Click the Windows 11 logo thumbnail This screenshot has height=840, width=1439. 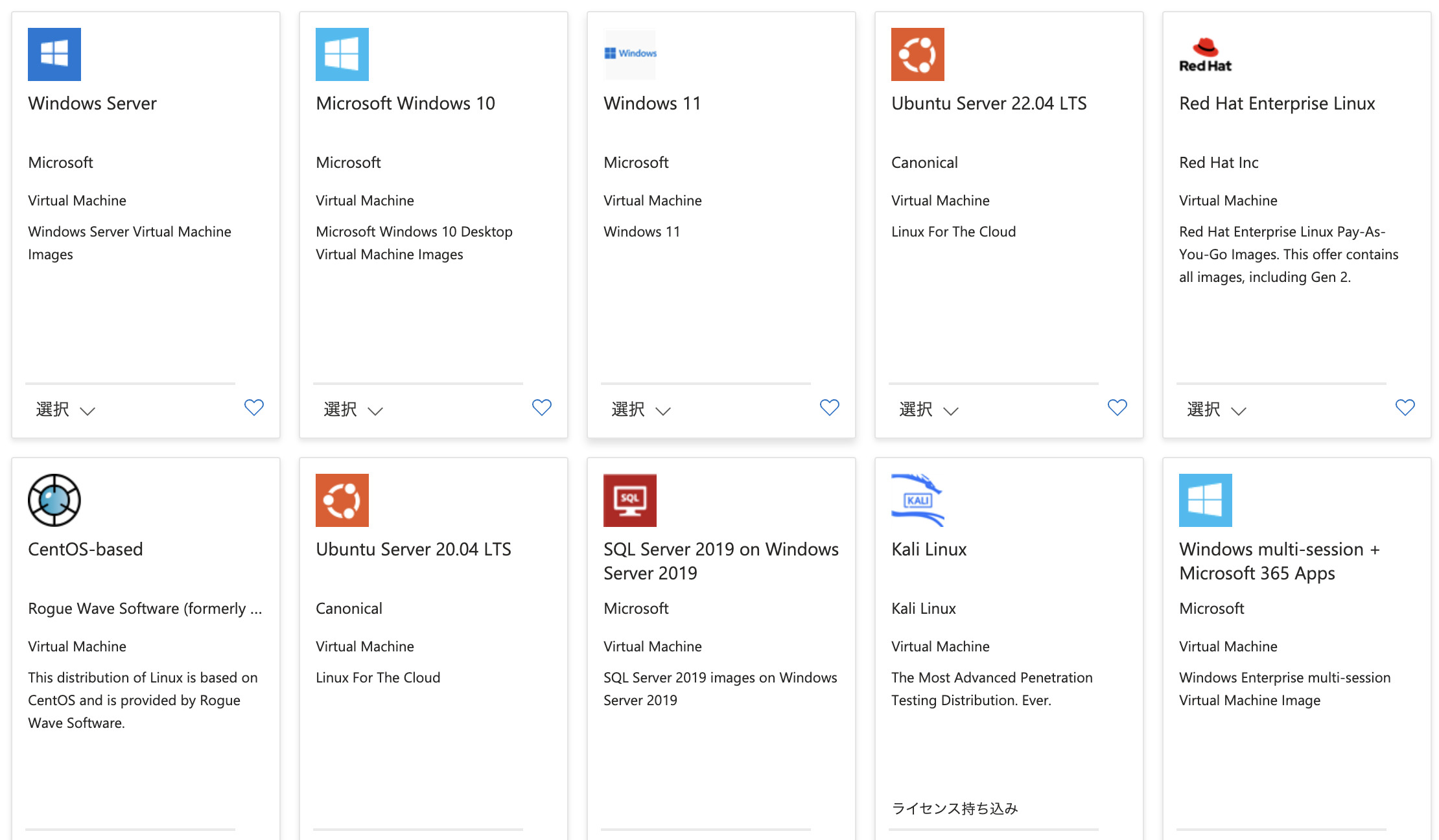pos(630,54)
